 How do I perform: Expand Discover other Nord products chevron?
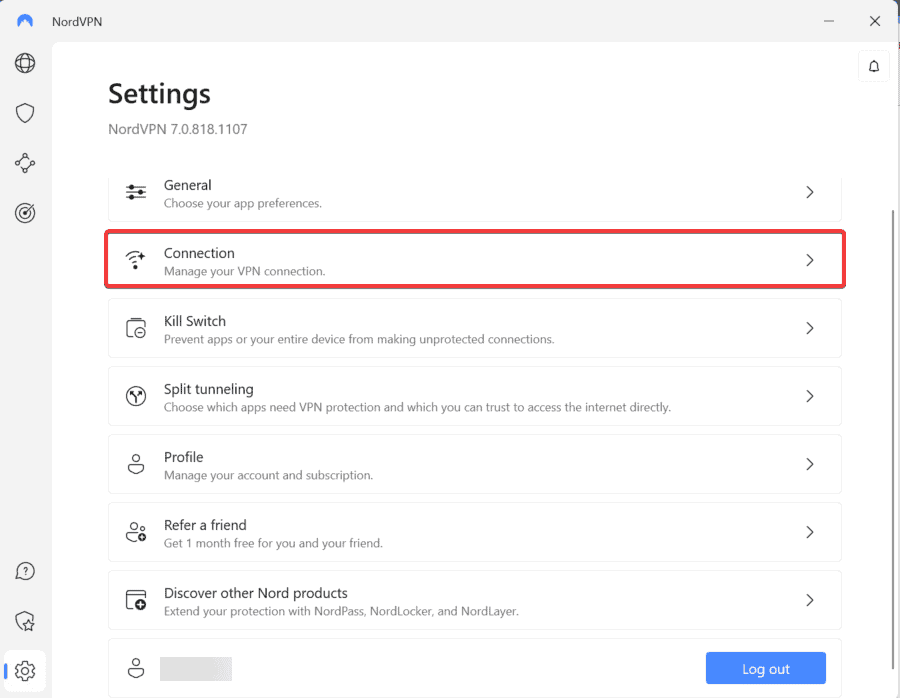pos(810,600)
